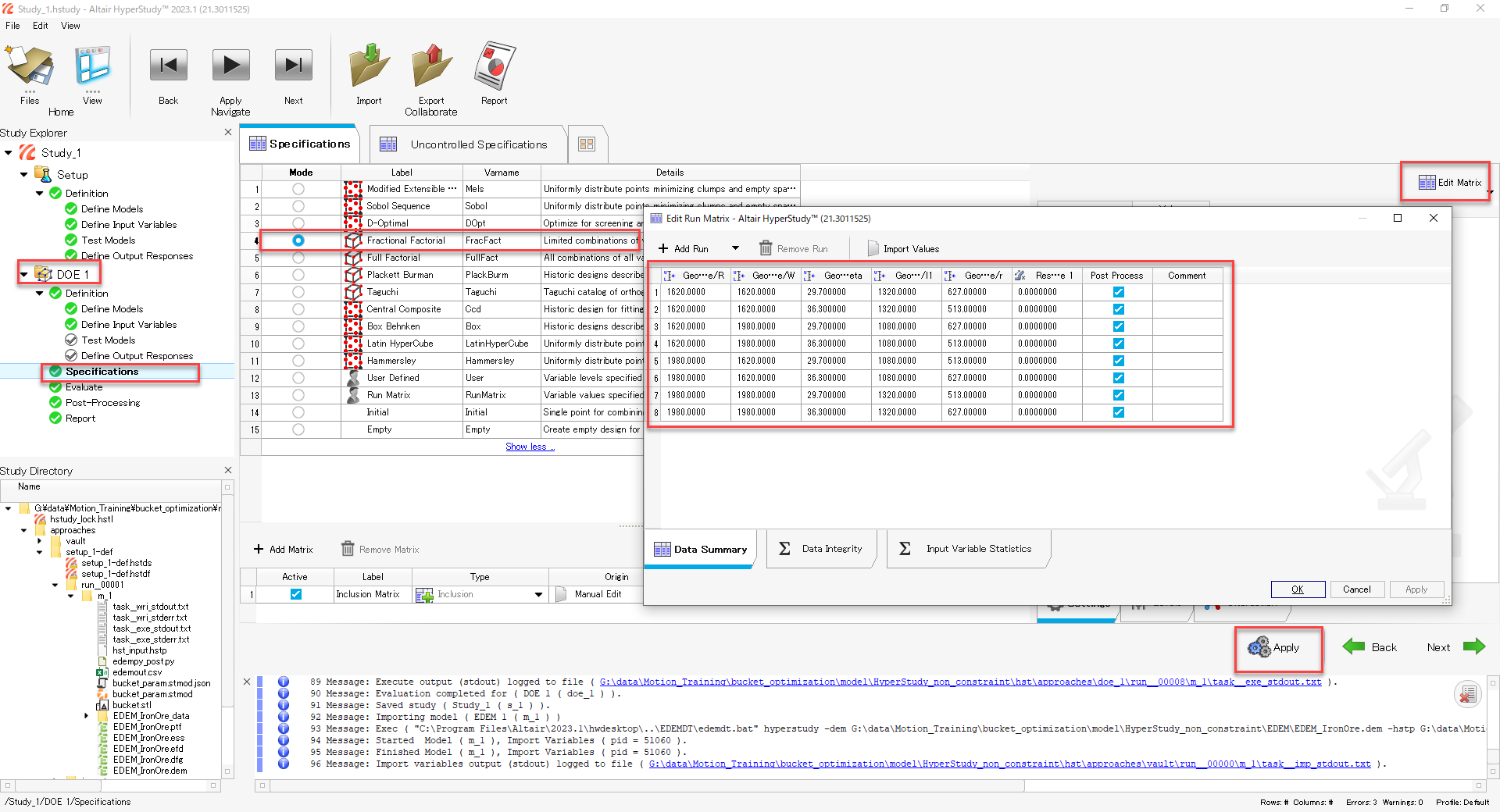The width and height of the screenshot is (1500, 812).
Task: Click Add Run in the Edit Run Matrix dialog
Action: coord(684,248)
